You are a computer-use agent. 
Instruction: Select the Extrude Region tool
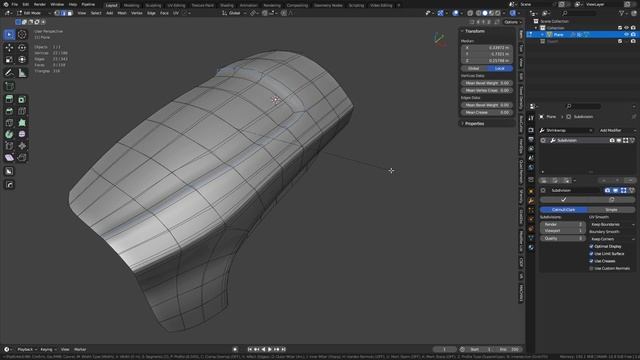(9, 99)
